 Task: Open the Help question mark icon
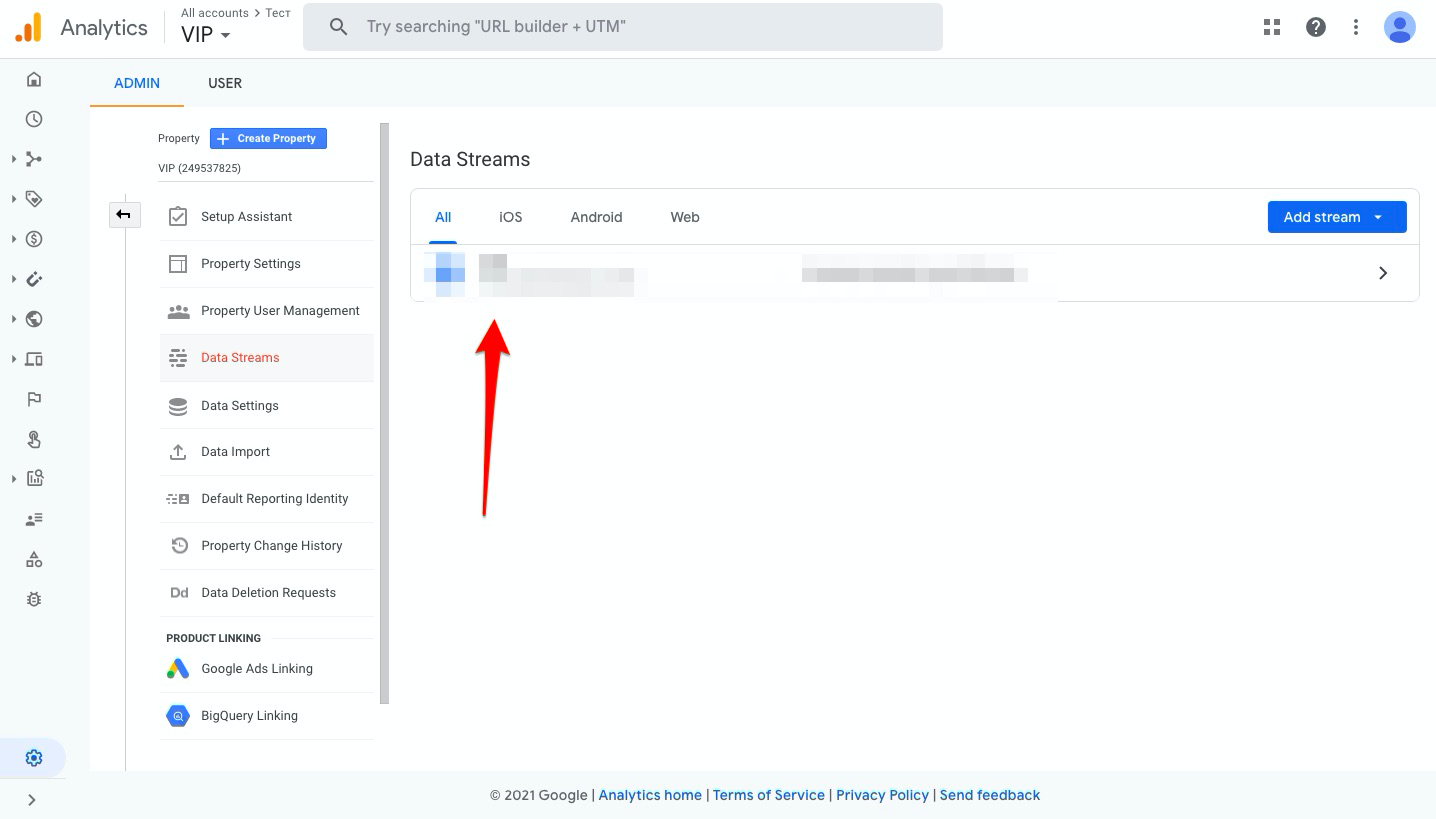click(1316, 27)
